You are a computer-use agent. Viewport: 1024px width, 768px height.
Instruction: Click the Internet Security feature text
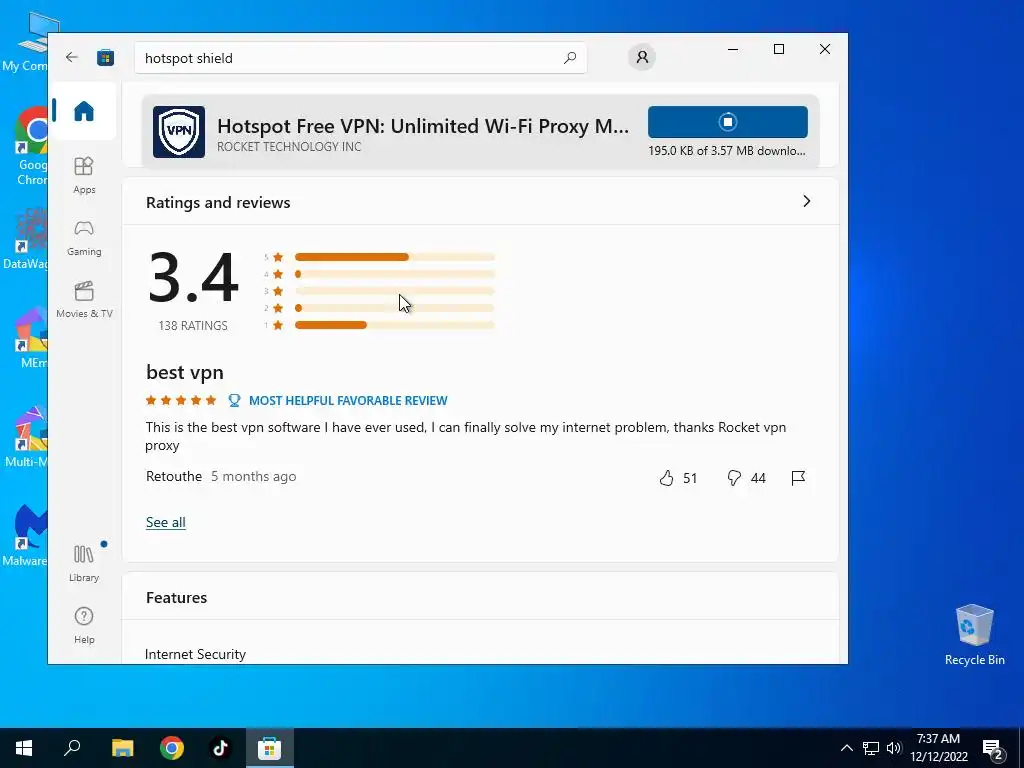pos(195,654)
